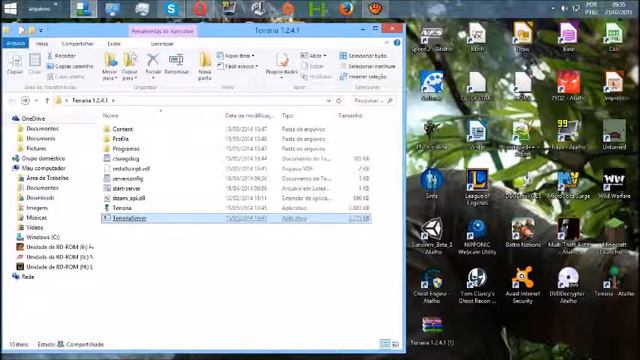Open the recent locations dropdown arrow
Viewport: 640px width, 360px height.
[36, 100]
